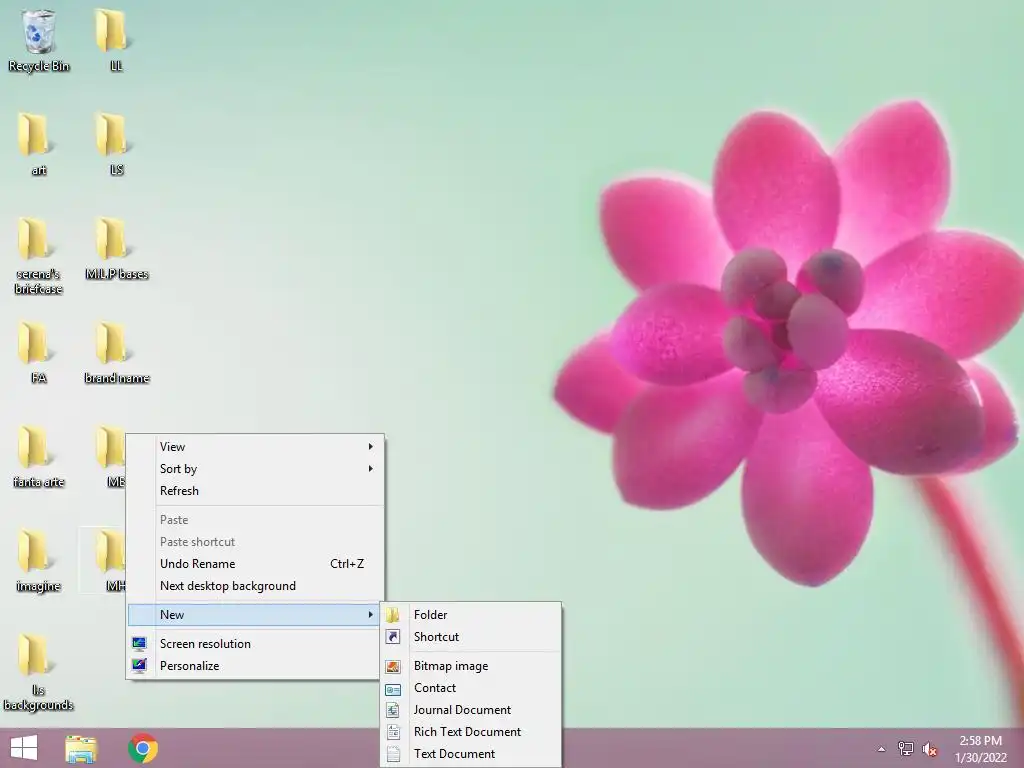Select the FA folder icon

point(38,353)
